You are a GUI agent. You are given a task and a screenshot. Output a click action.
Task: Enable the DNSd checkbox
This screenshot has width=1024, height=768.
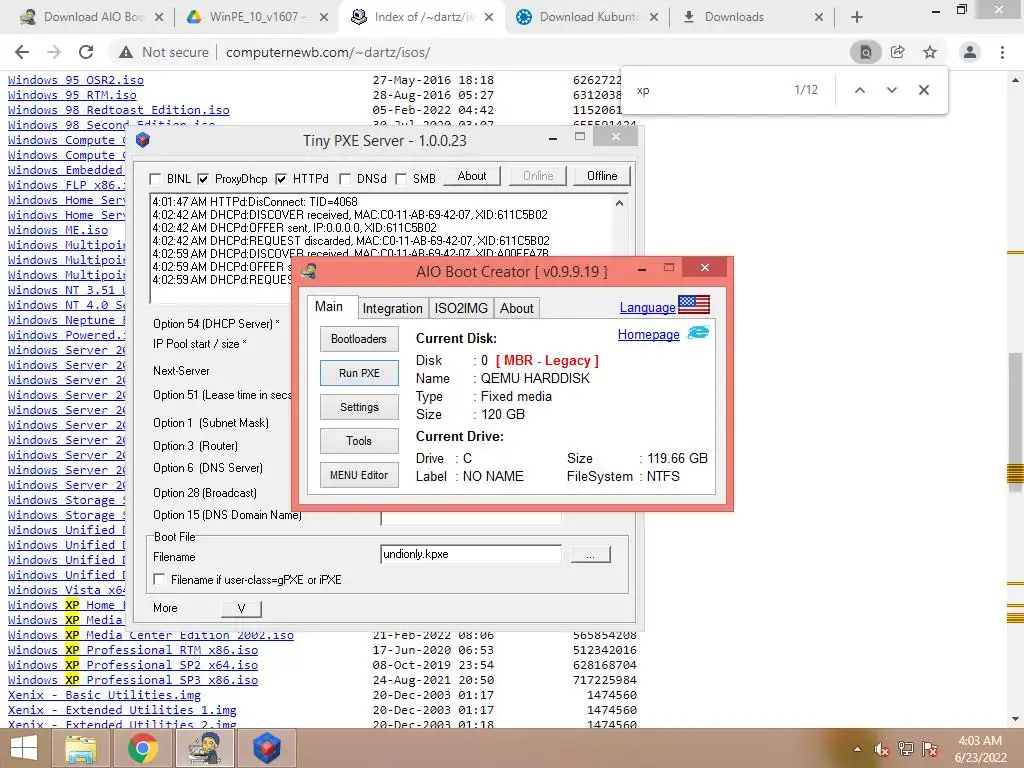tap(345, 179)
